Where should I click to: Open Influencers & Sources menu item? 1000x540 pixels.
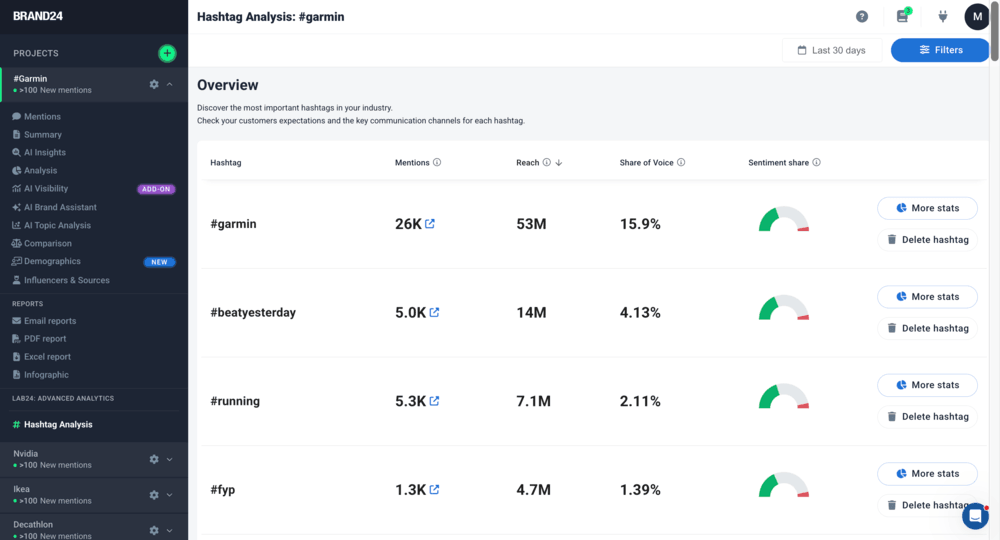(x=66, y=280)
